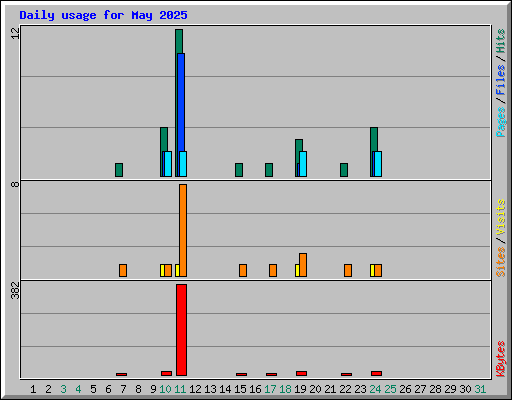Select day 31 on the x-axis
512x400 pixels.
480,389
